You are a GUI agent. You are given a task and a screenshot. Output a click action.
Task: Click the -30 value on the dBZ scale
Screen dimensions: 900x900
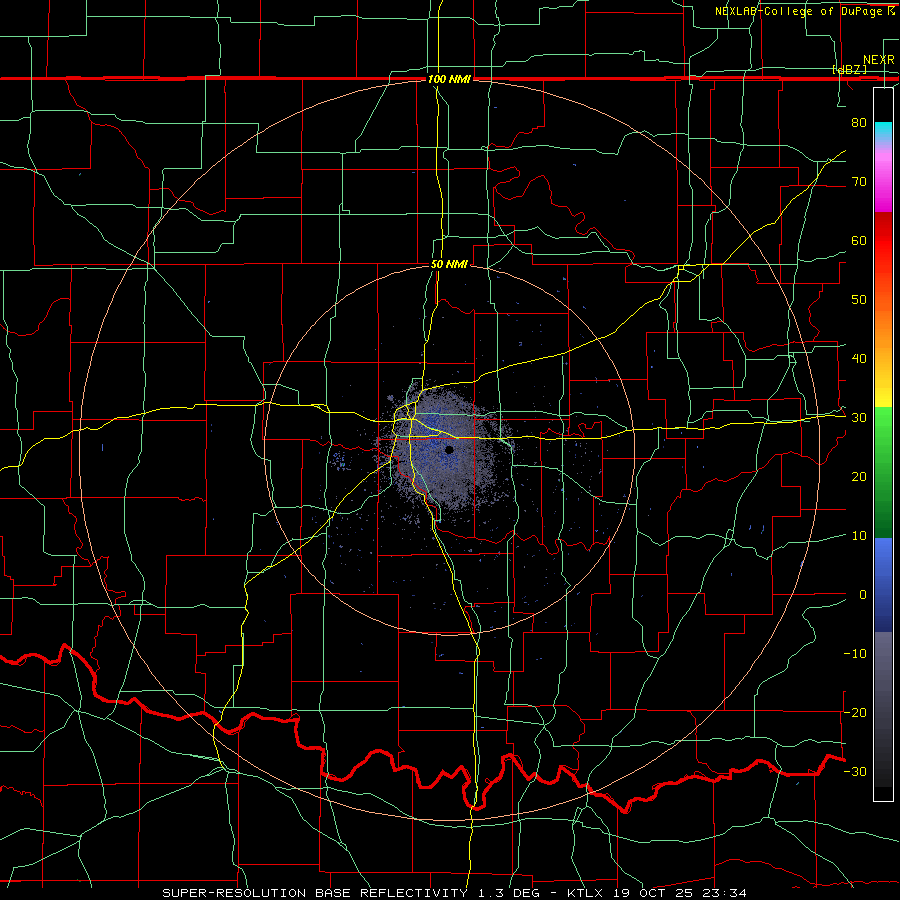click(855, 771)
